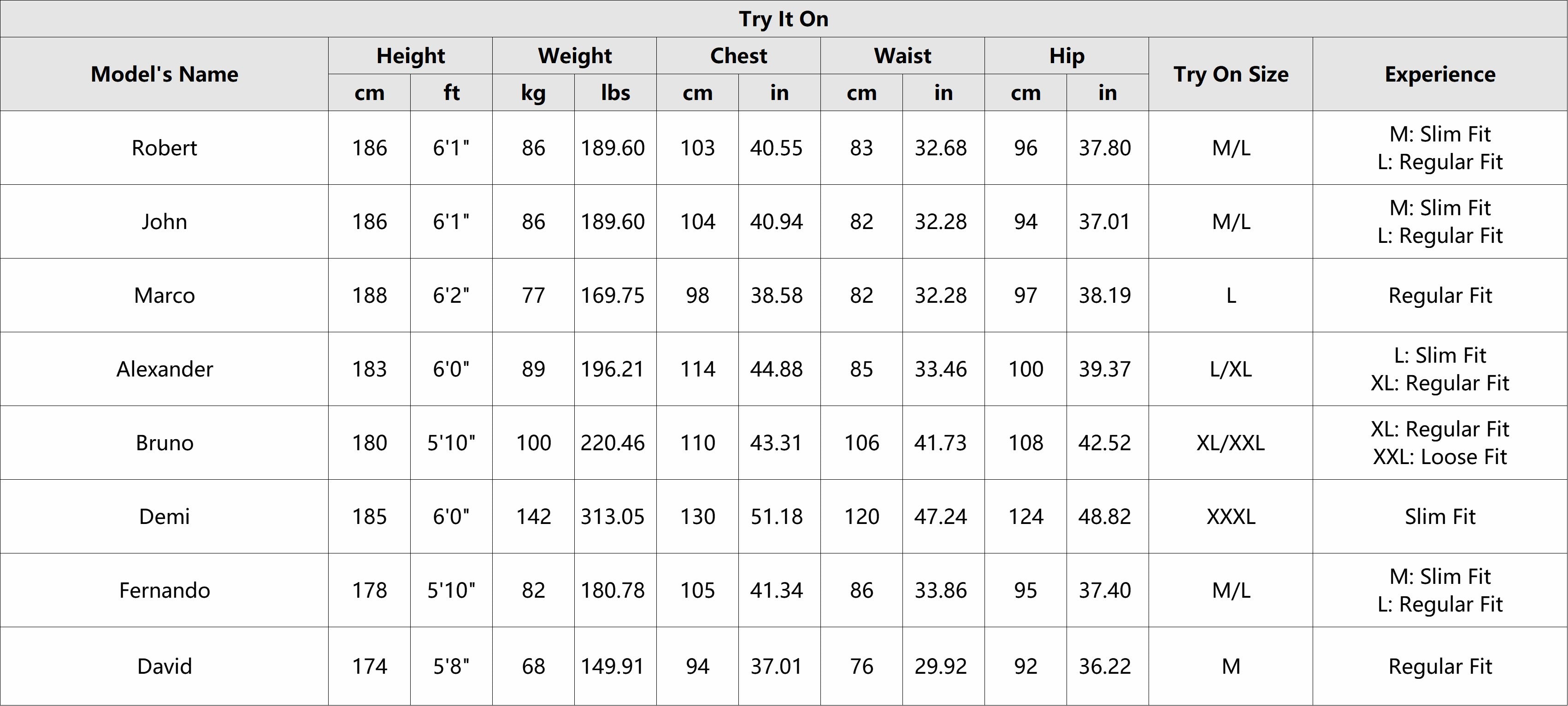Select Marco's Regular Fit experience cell
1568x706 pixels.
tap(1439, 295)
